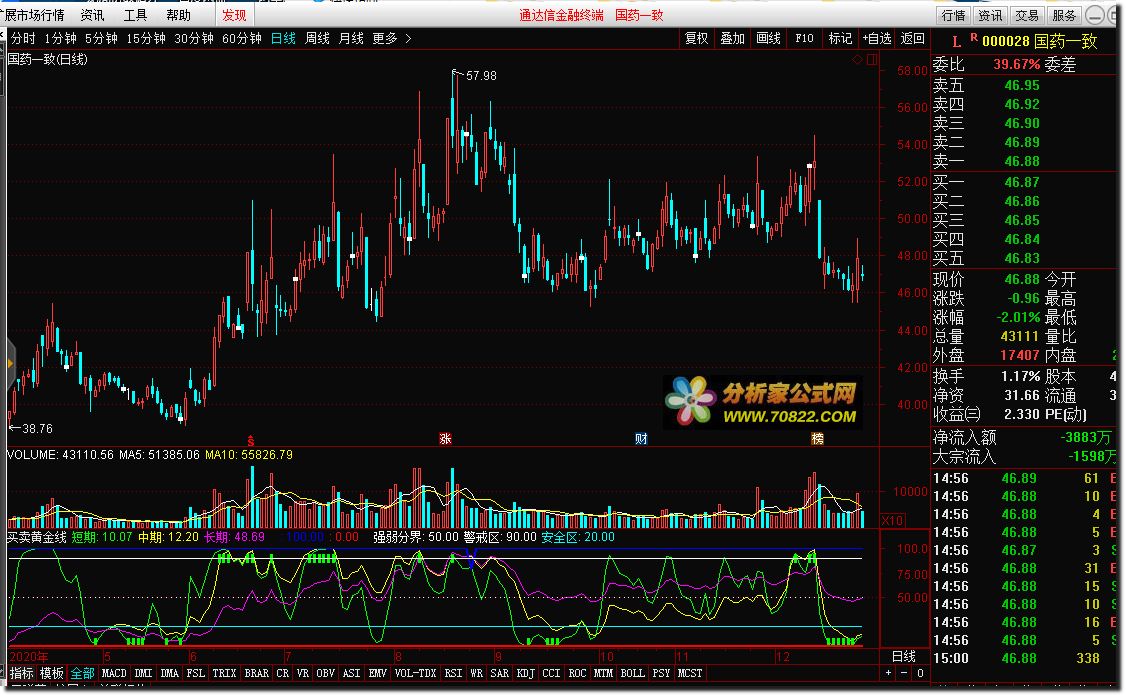Select the 全部 indicators tab
1126x695 pixels.
82,673
